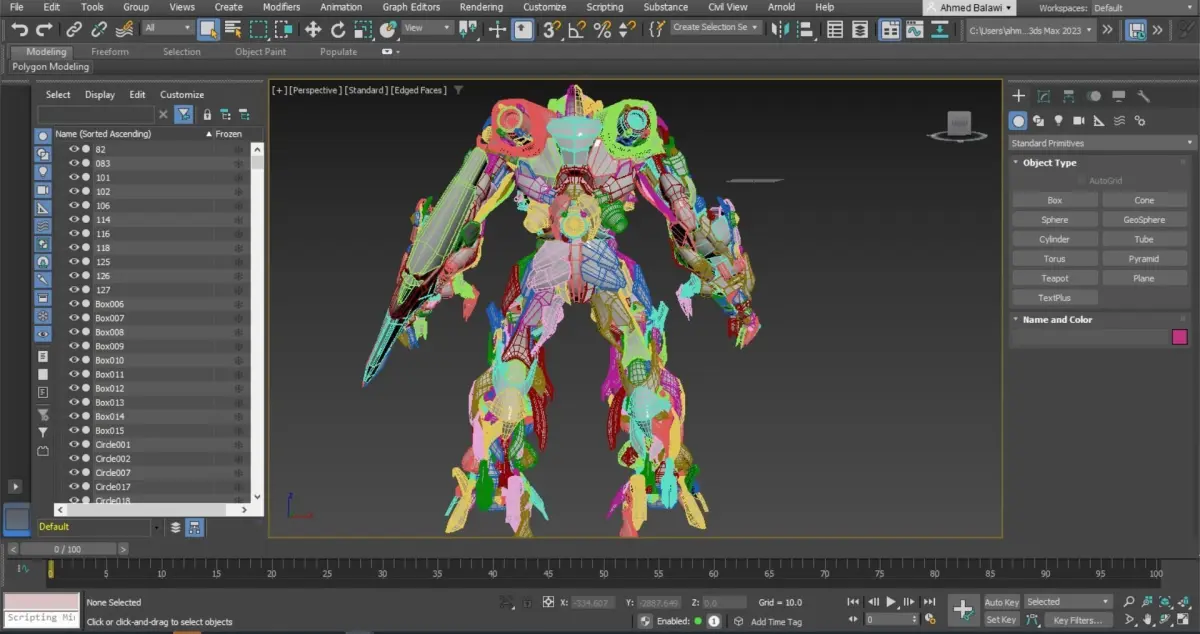The height and width of the screenshot is (634, 1200).
Task: Click the Key Filters button
Action: (1075, 620)
